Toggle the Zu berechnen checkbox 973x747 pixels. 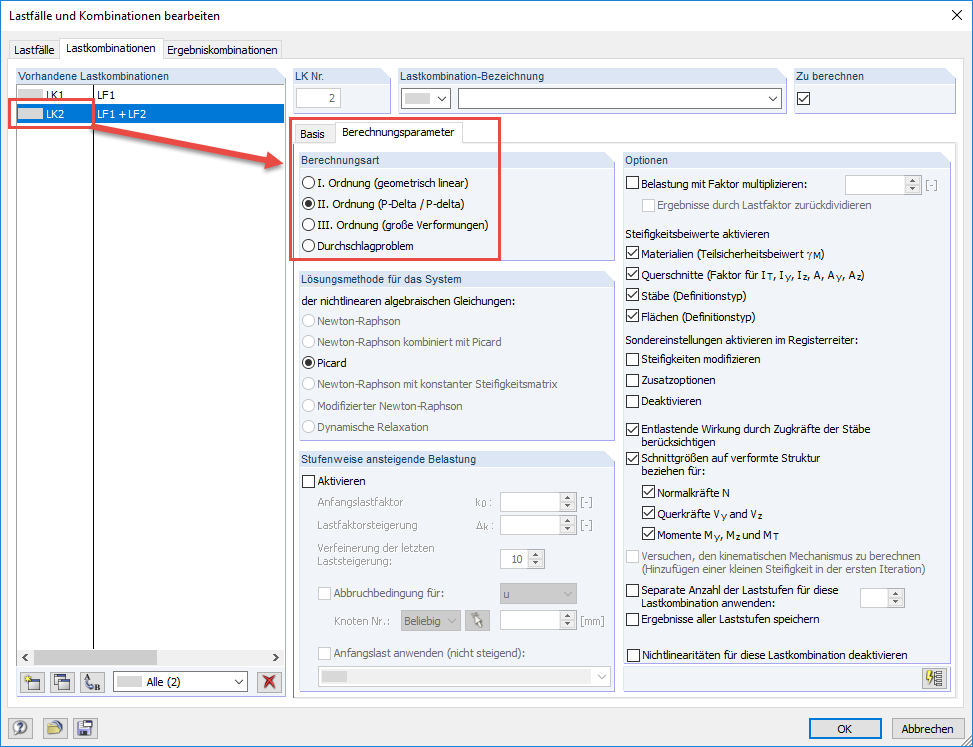coord(804,98)
